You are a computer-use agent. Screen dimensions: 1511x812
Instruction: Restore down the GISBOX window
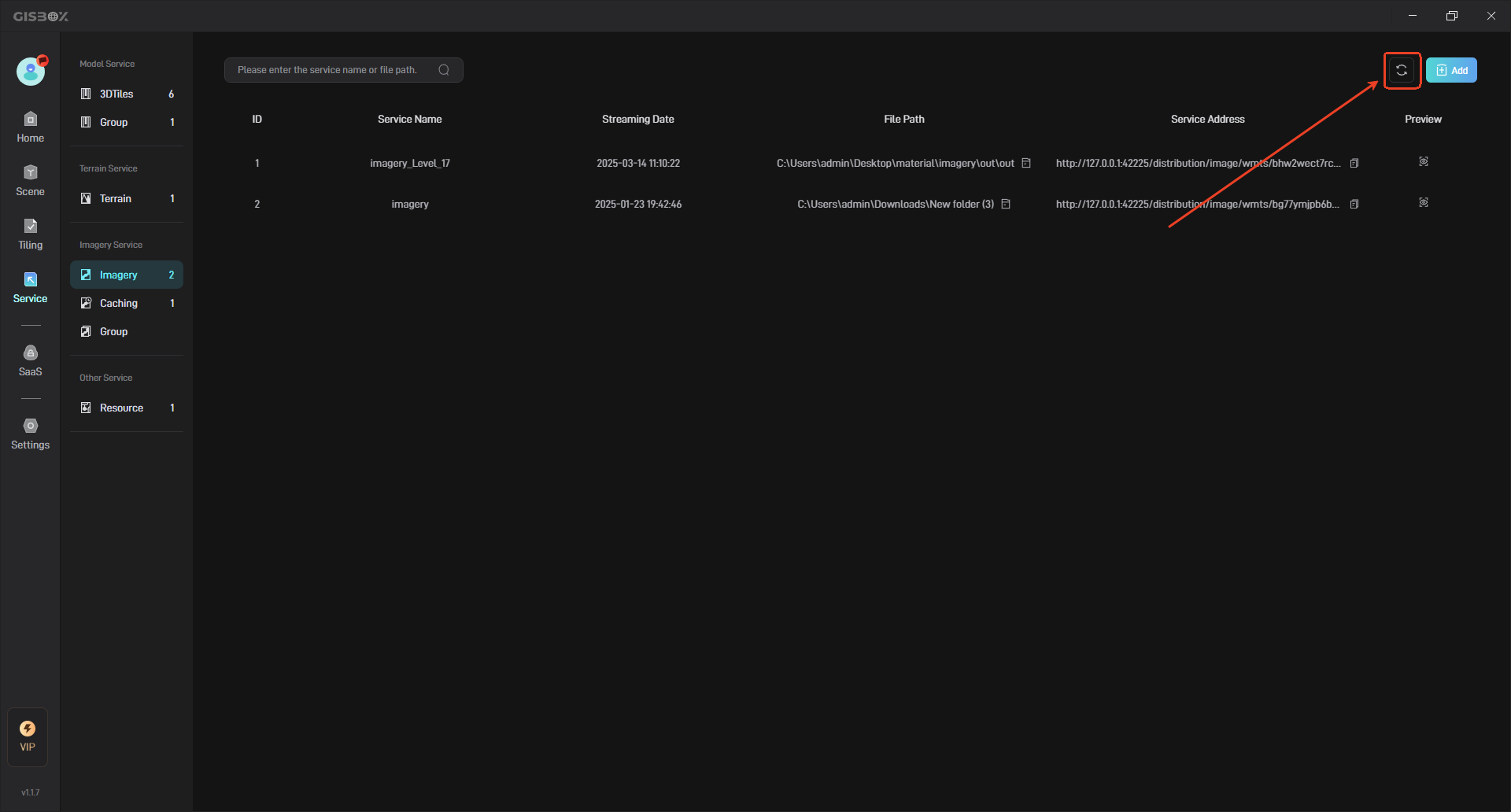(x=1452, y=16)
